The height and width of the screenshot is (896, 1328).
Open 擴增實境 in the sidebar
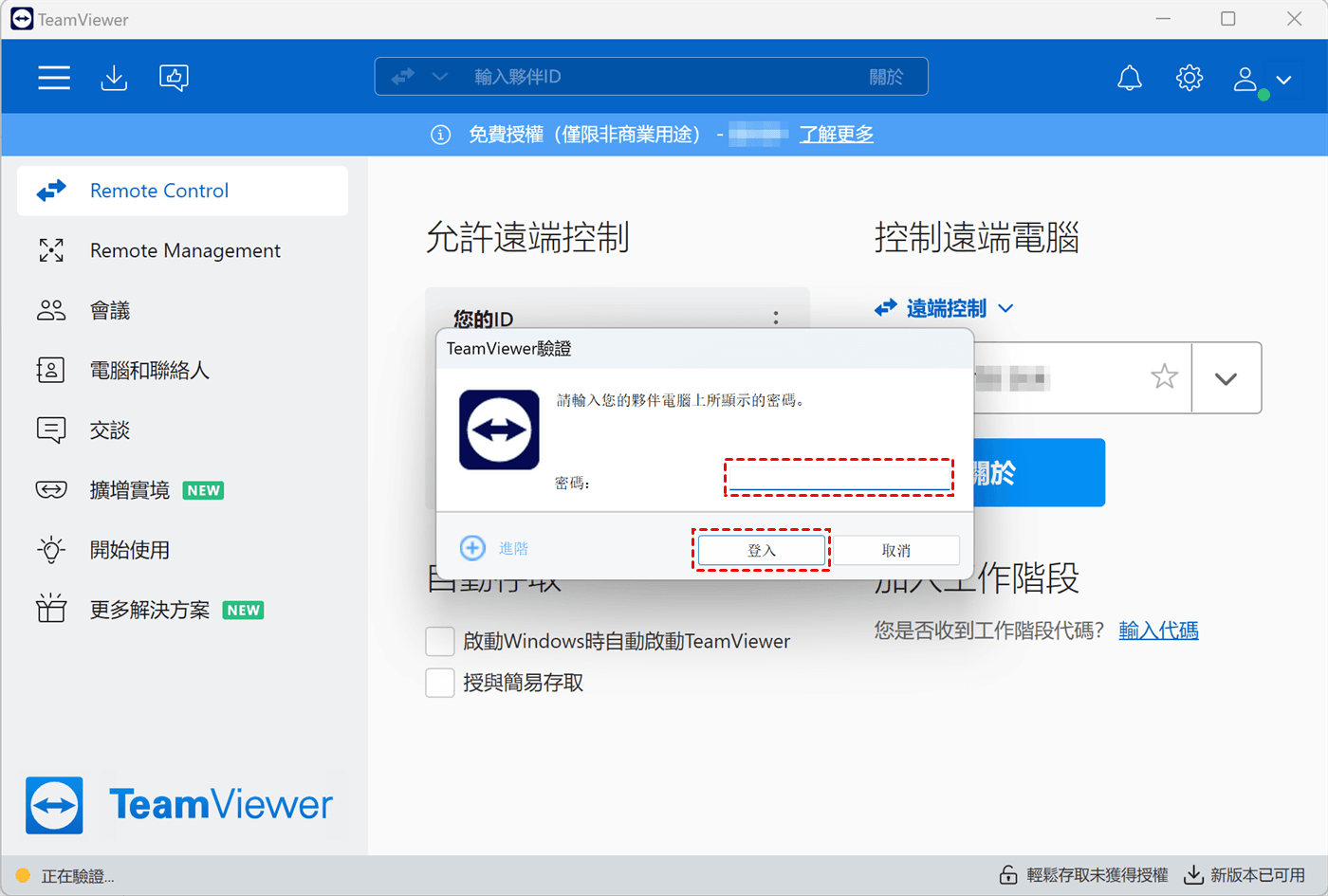point(183,489)
